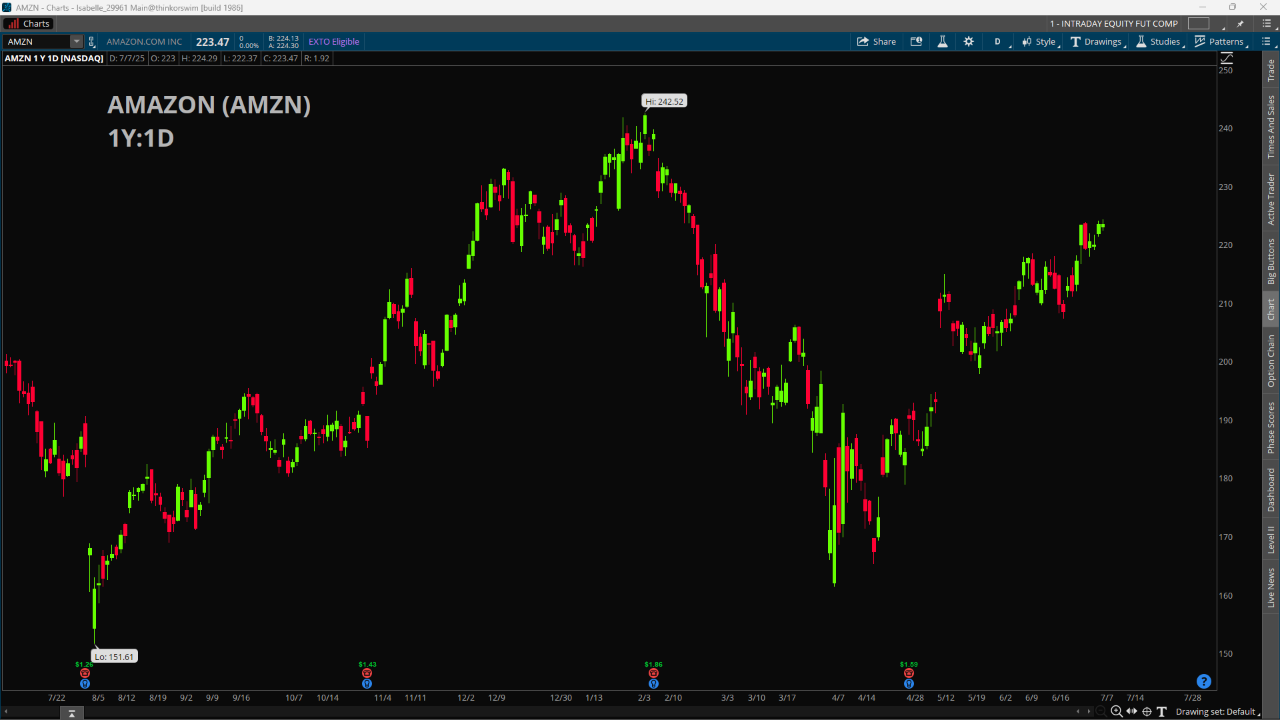Open chart settings gear icon

pos(968,42)
